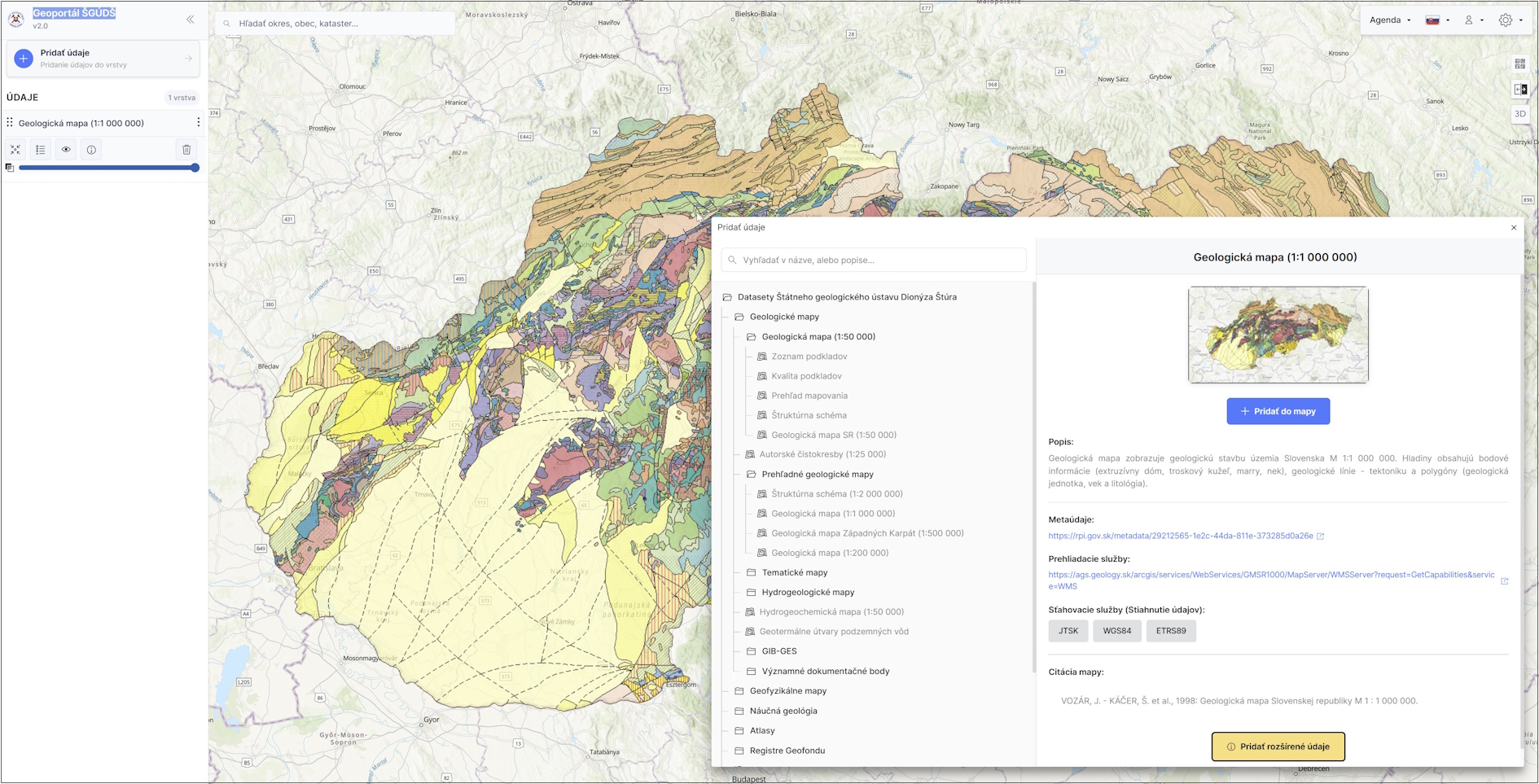This screenshot has height=784, width=1539.
Task: Collapse the left sidebar panel
Action: click(190, 20)
